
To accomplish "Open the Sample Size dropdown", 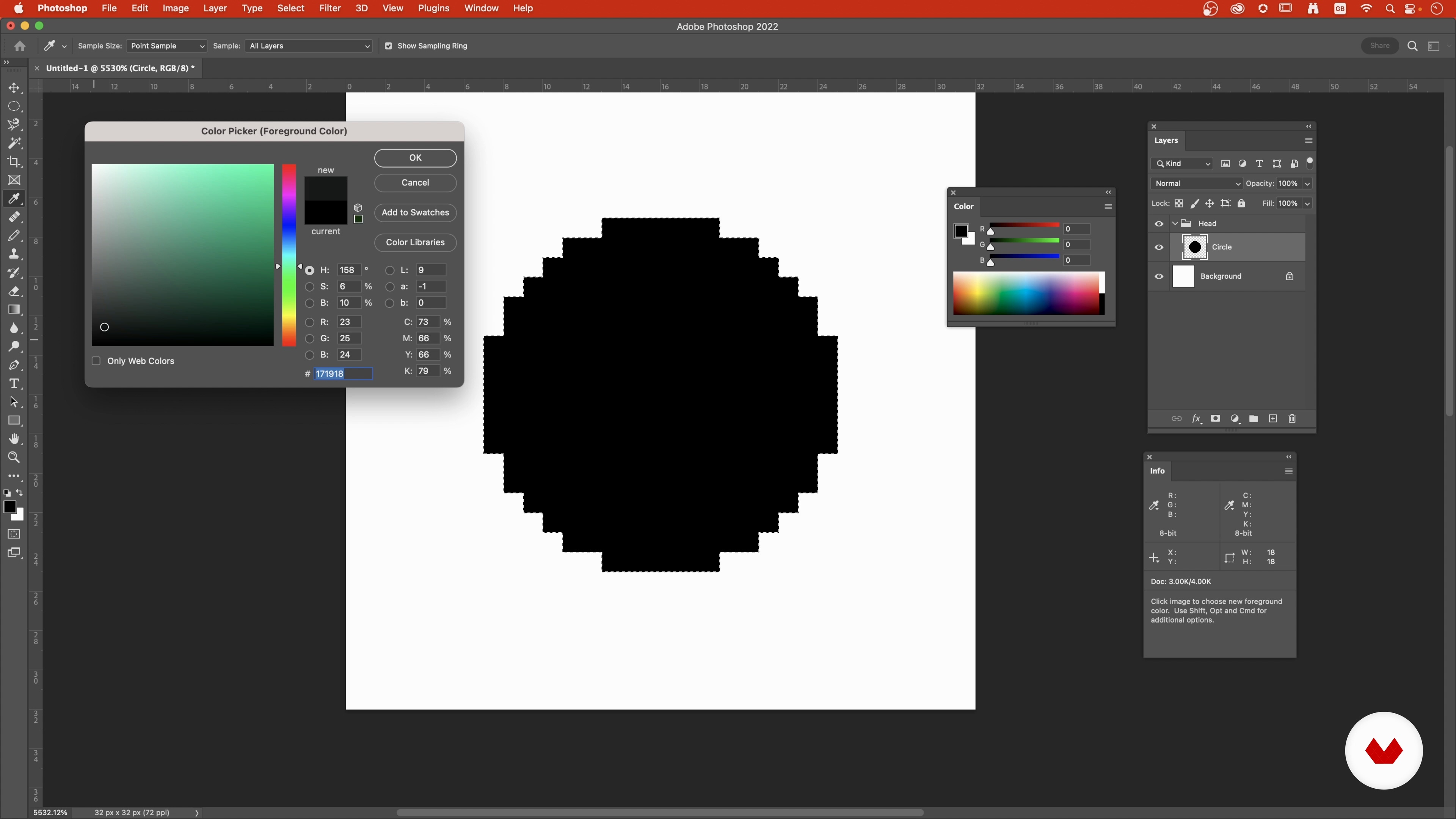I will [166, 46].
